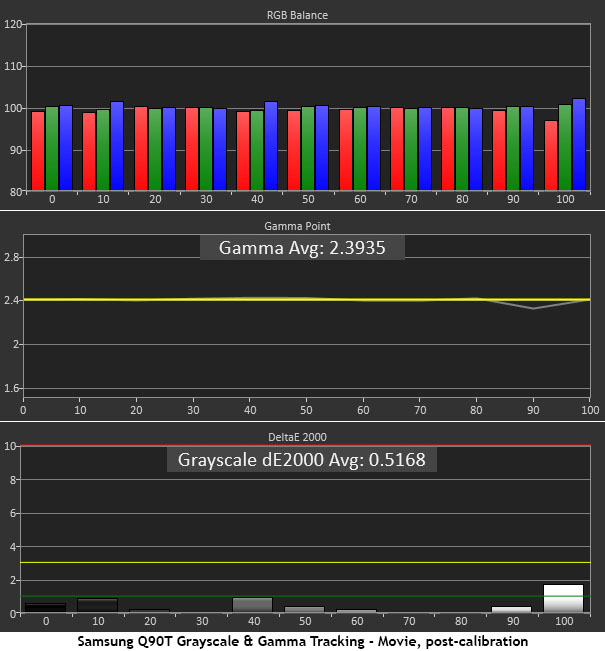Click the DeltaE bar at 90
Screen dimensions: 605x651
512,608
